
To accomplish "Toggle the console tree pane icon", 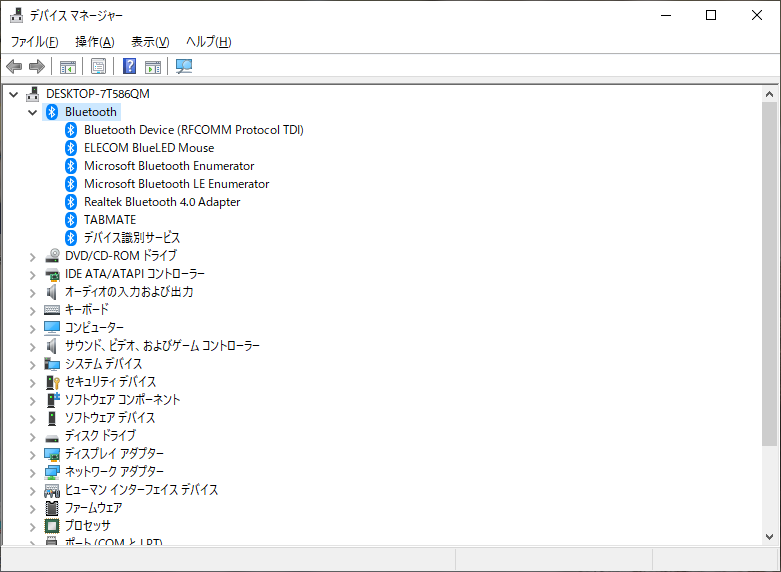I will pyautogui.click(x=68, y=66).
